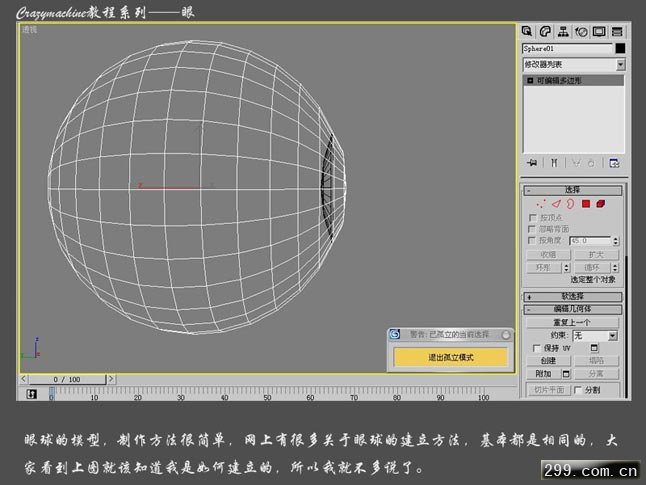Open the mini curve editor icon
Viewport: 646px width, 485px height.
coord(32,394)
